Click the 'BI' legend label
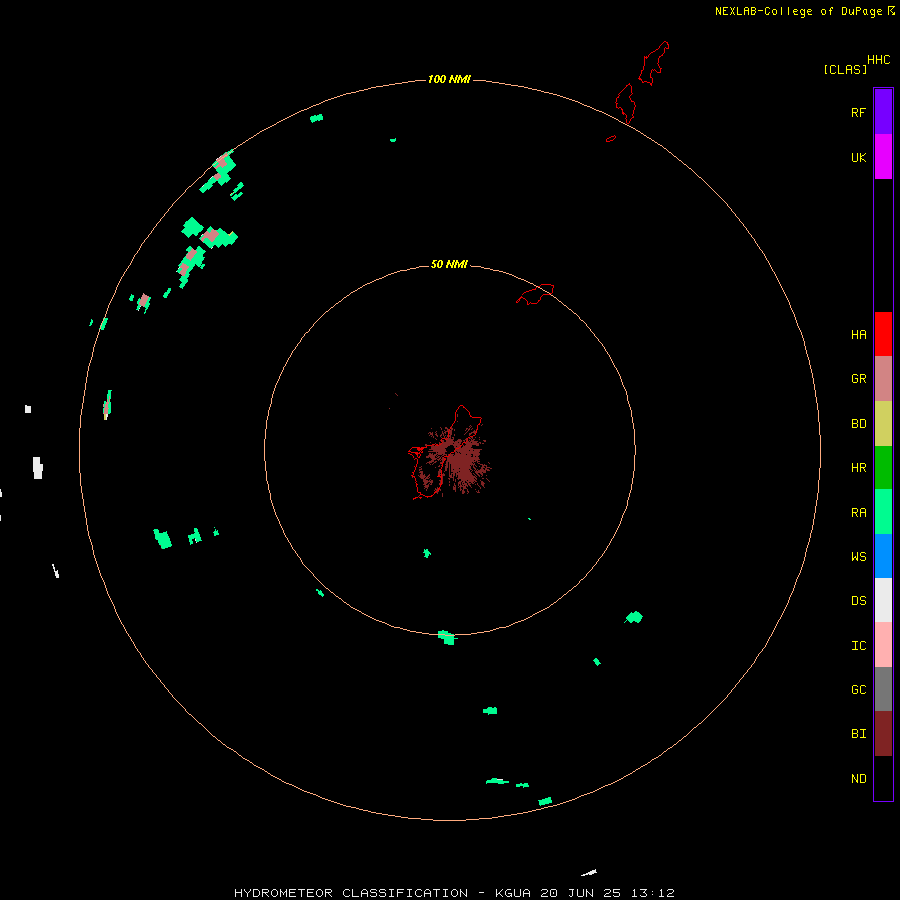This screenshot has height=900, width=900. pyautogui.click(x=858, y=734)
